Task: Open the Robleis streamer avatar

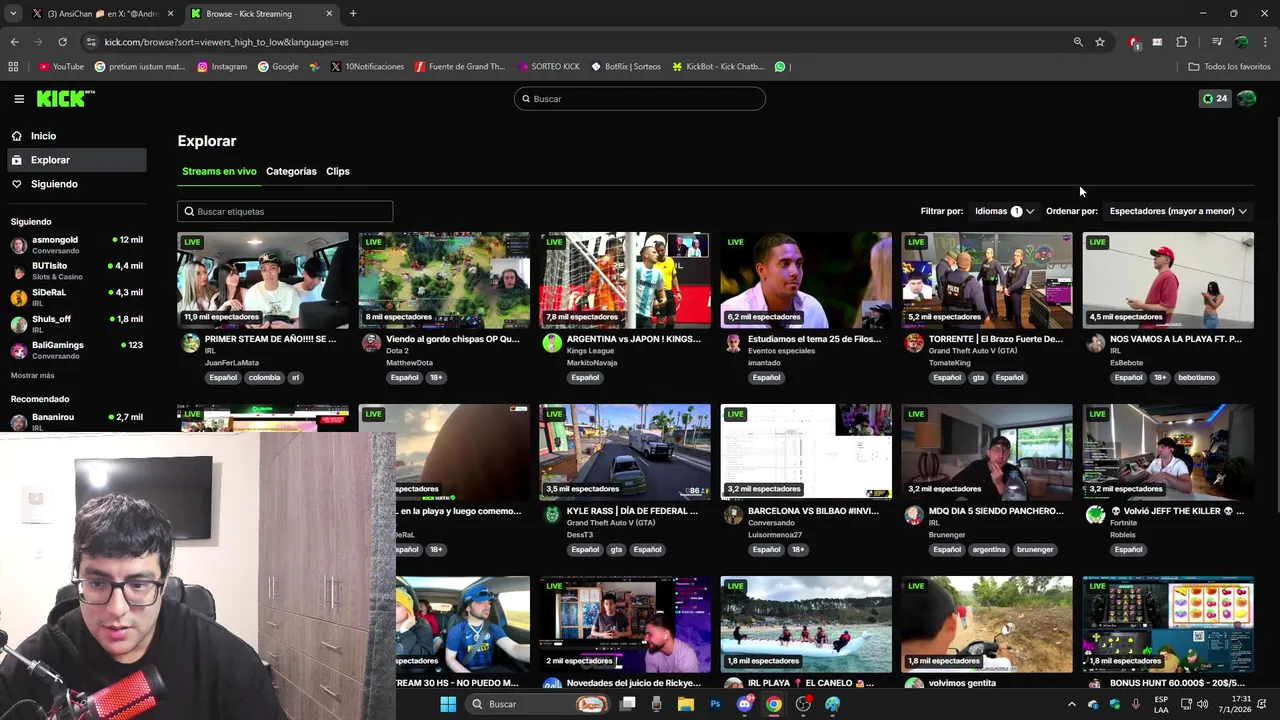Action: pyautogui.click(x=1095, y=515)
